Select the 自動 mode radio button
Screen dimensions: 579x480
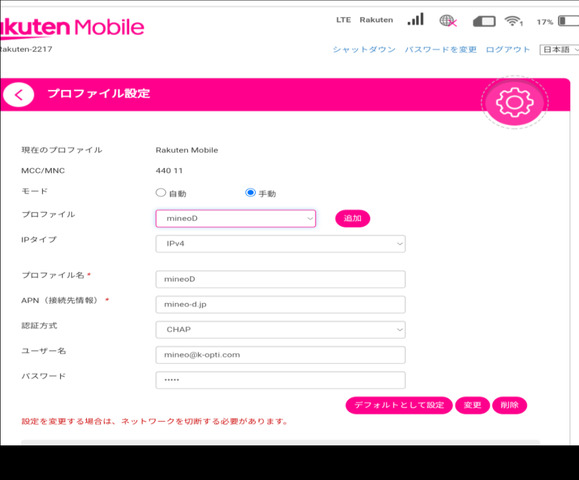pos(161,192)
